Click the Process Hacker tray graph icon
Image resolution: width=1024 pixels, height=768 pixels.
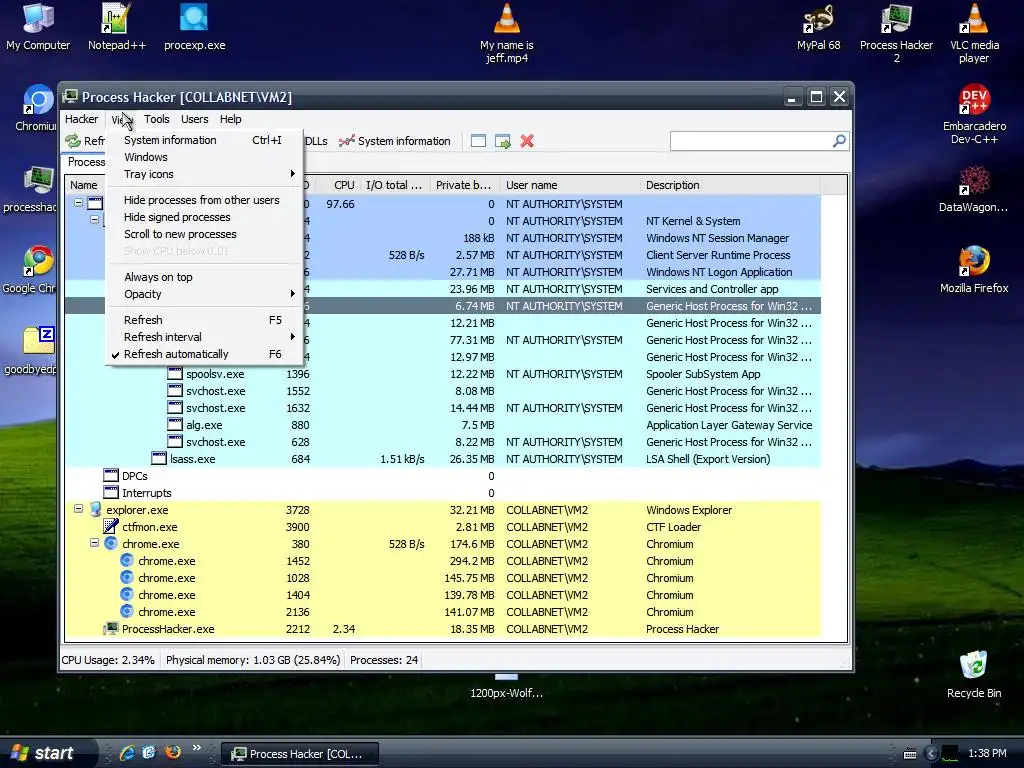tap(950, 754)
